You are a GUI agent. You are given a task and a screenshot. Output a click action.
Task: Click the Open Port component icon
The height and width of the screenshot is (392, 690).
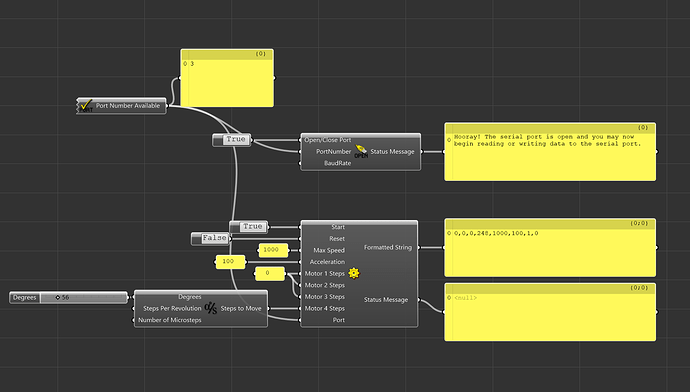click(361, 151)
